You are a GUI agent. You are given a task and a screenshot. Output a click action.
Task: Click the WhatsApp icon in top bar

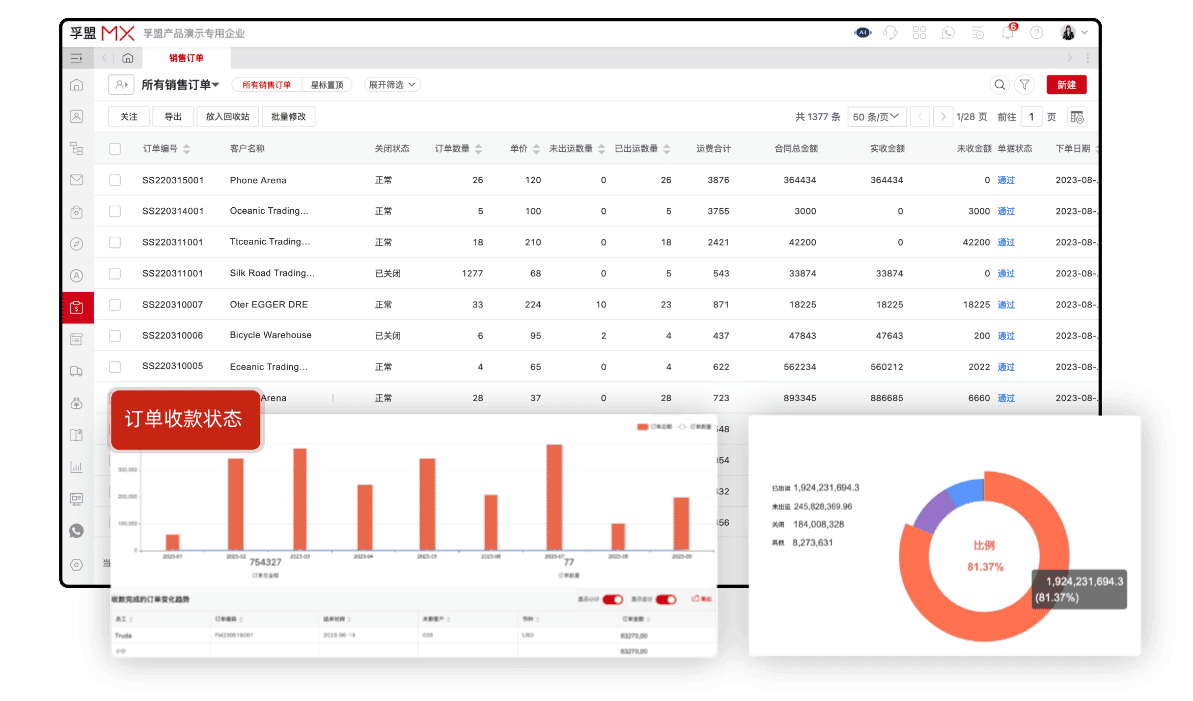point(948,32)
